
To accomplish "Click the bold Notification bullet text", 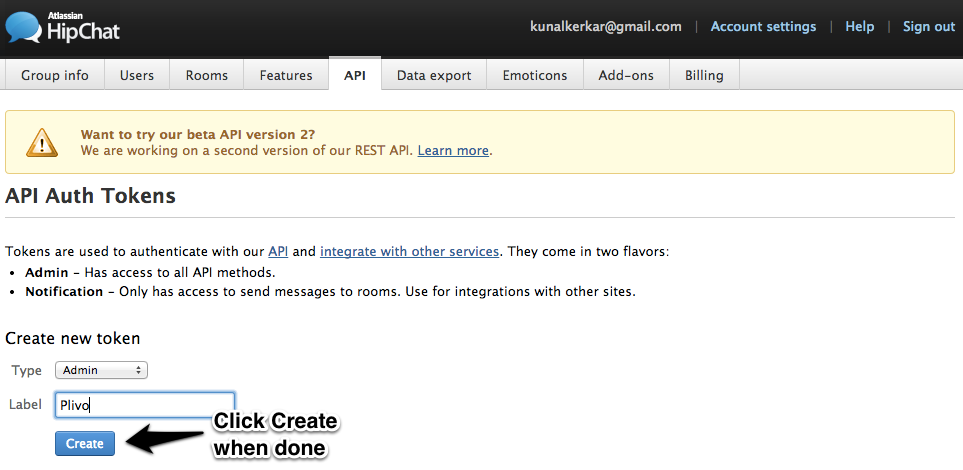I will 64,291.
